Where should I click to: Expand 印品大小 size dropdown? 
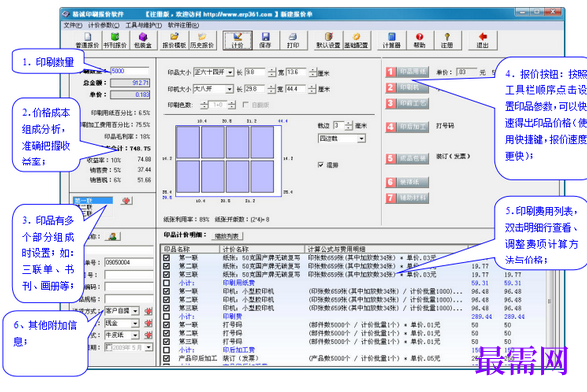tap(230, 72)
